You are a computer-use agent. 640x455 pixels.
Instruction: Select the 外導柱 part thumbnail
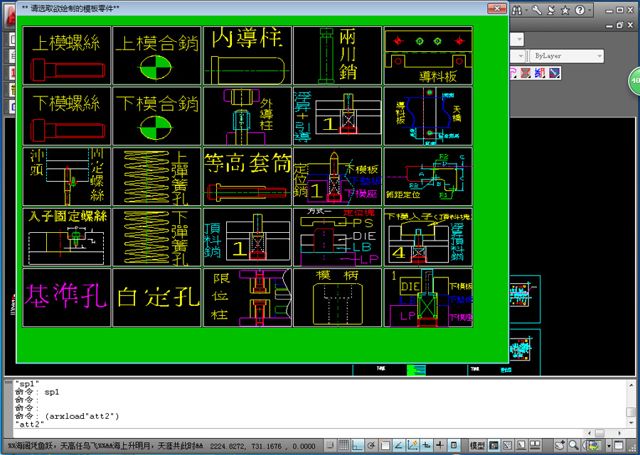click(x=247, y=116)
